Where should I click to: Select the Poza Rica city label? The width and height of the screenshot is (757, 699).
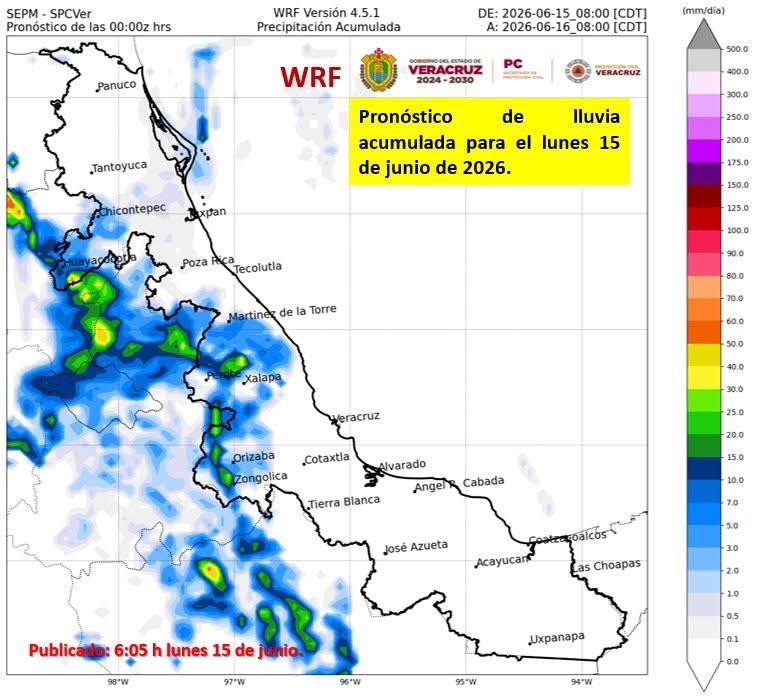(x=208, y=262)
